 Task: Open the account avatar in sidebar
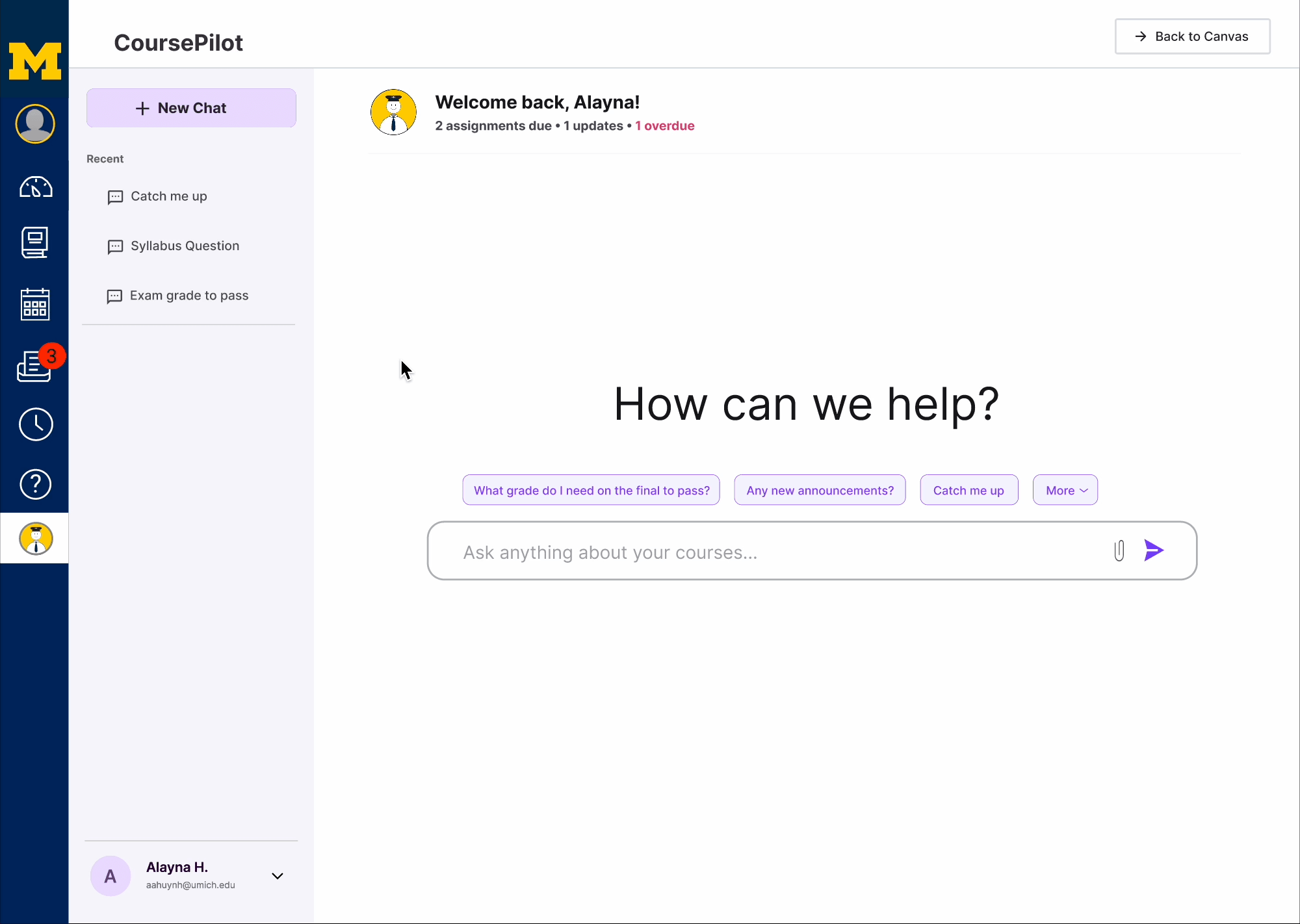[x=35, y=123]
